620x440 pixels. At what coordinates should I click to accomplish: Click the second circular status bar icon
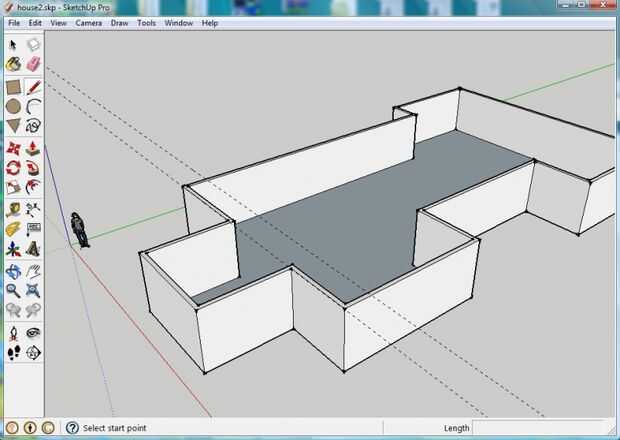(30, 428)
